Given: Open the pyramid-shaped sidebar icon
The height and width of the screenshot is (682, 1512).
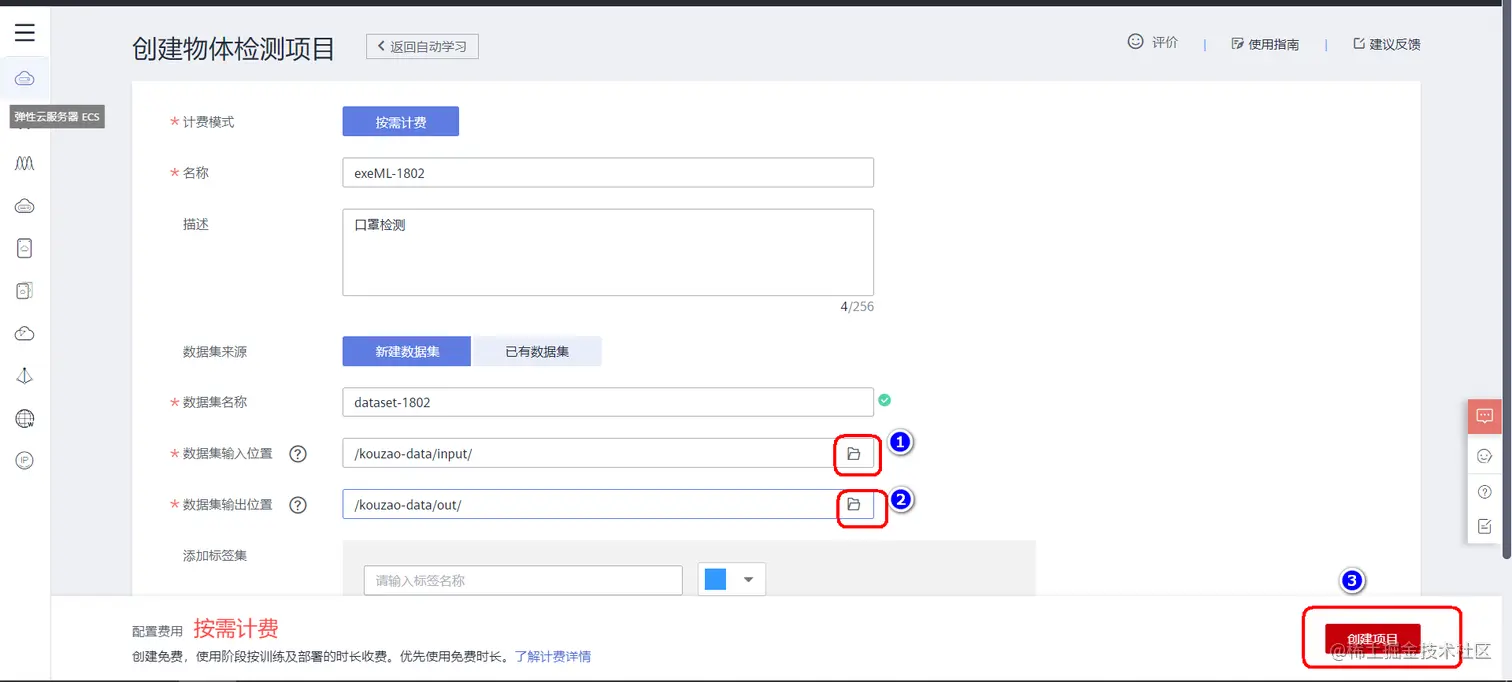Looking at the screenshot, I should (25, 376).
